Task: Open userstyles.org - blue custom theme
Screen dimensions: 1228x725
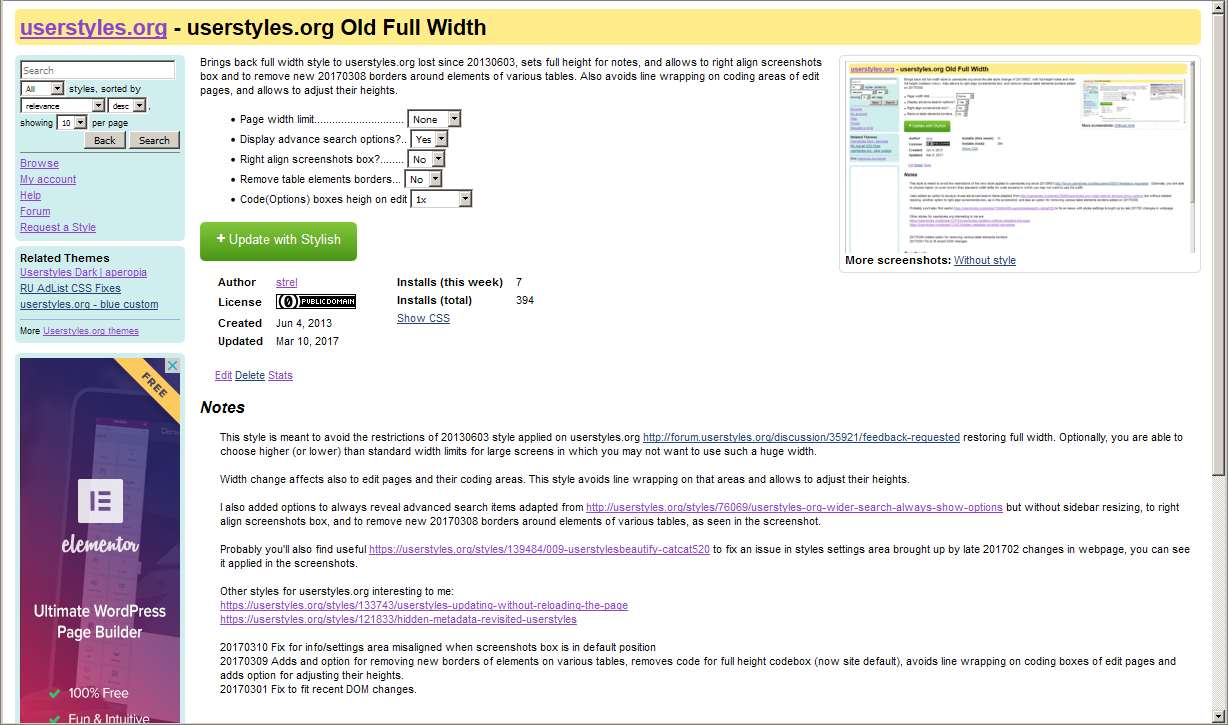Action: [89, 304]
